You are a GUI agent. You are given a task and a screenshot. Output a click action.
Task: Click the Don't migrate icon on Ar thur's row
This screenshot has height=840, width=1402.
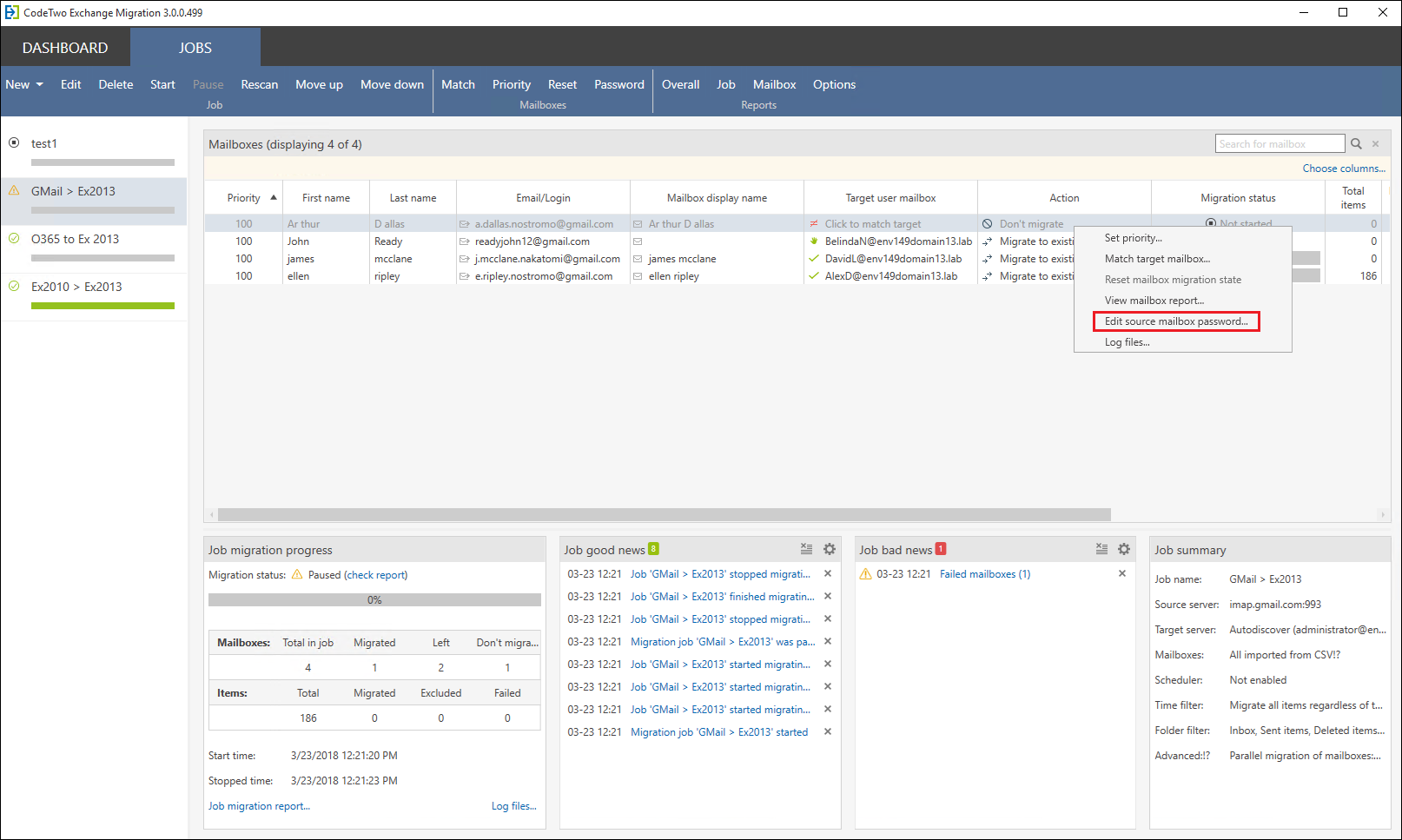(x=989, y=223)
